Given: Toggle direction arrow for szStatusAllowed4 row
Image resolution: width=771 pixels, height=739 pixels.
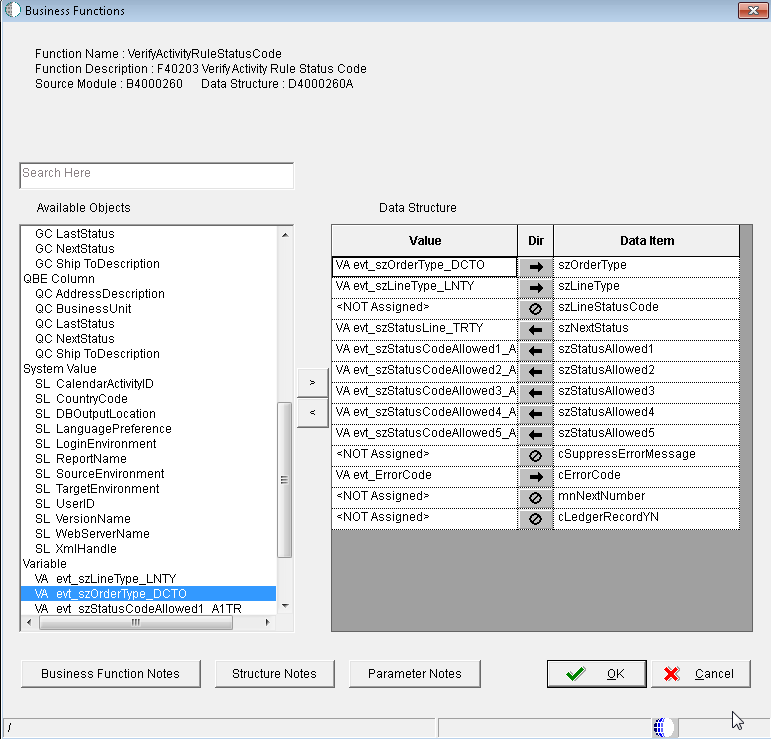Looking at the screenshot, I should pyautogui.click(x=535, y=414).
